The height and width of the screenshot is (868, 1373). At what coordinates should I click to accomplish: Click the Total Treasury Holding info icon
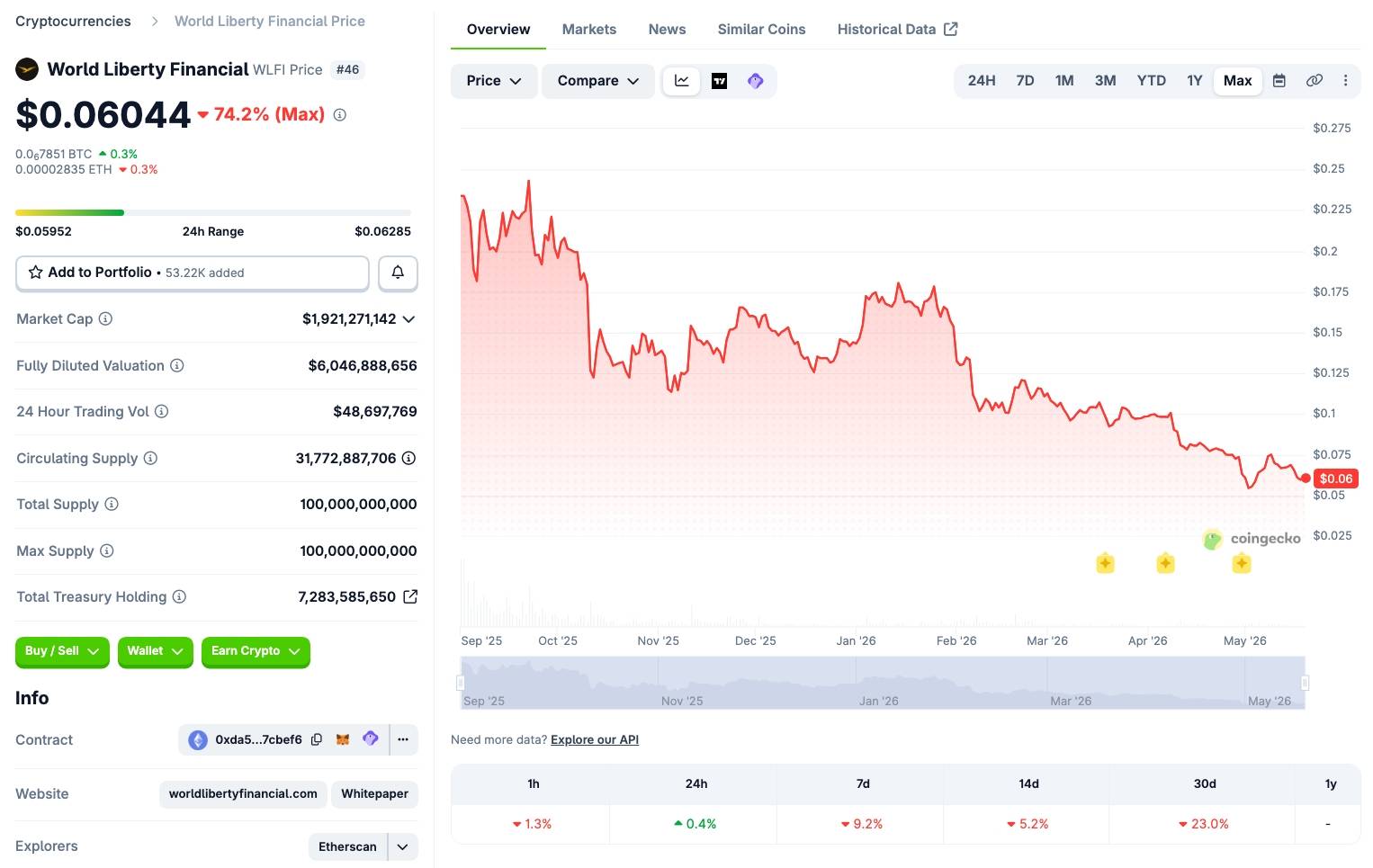click(179, 596)
